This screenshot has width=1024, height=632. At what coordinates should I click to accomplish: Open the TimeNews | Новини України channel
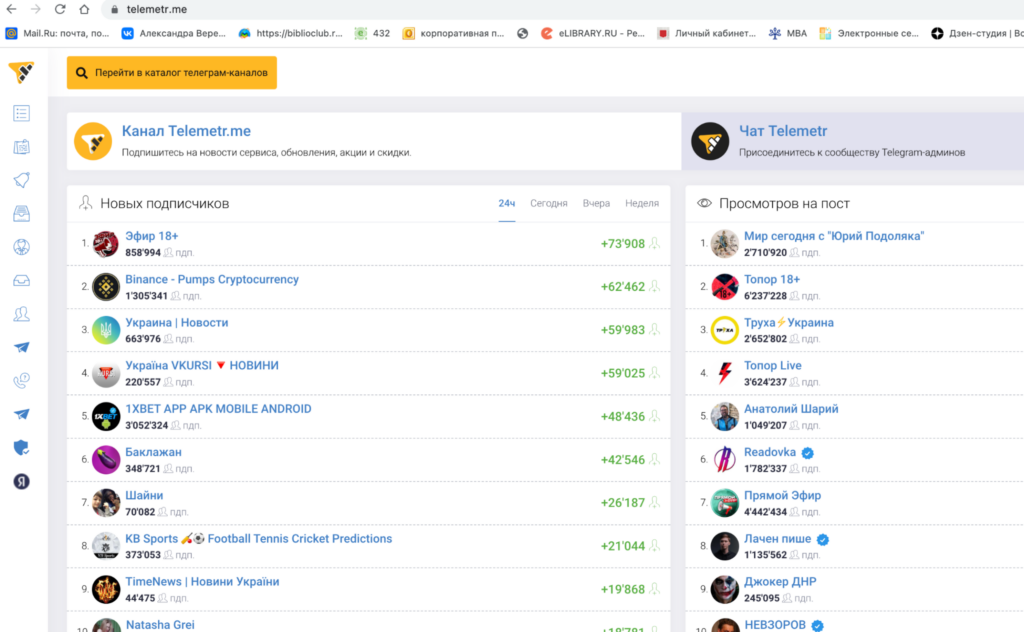pyautogui.click(x=202, y=582)
